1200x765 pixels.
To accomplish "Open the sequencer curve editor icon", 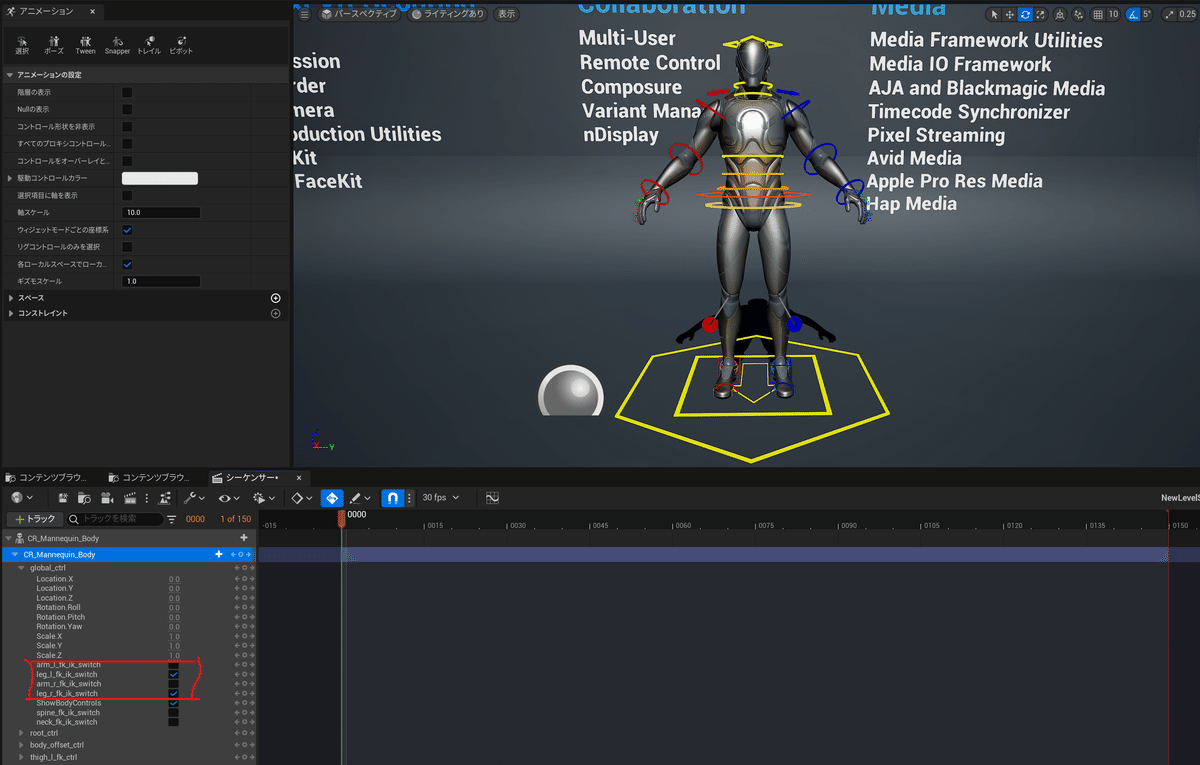I will pos(492,497).
